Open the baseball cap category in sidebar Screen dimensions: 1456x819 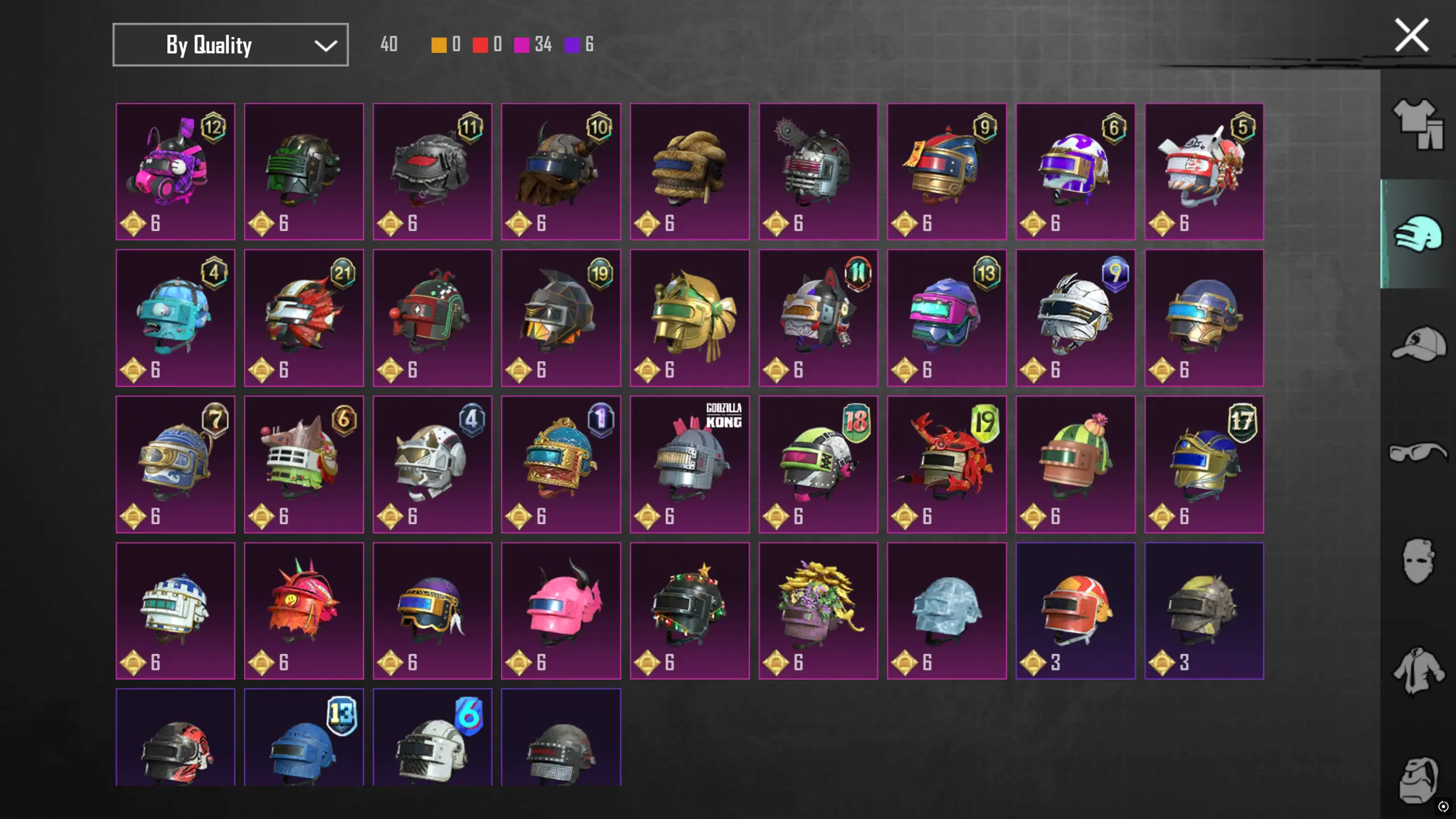(1418, 343)
